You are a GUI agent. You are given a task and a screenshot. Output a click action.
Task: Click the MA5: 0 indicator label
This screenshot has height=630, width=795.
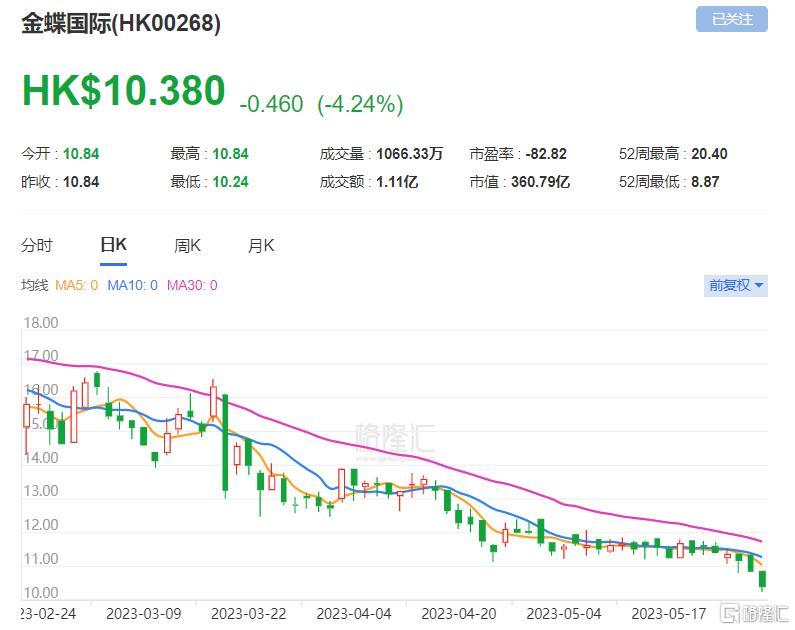tap(77, 285)
